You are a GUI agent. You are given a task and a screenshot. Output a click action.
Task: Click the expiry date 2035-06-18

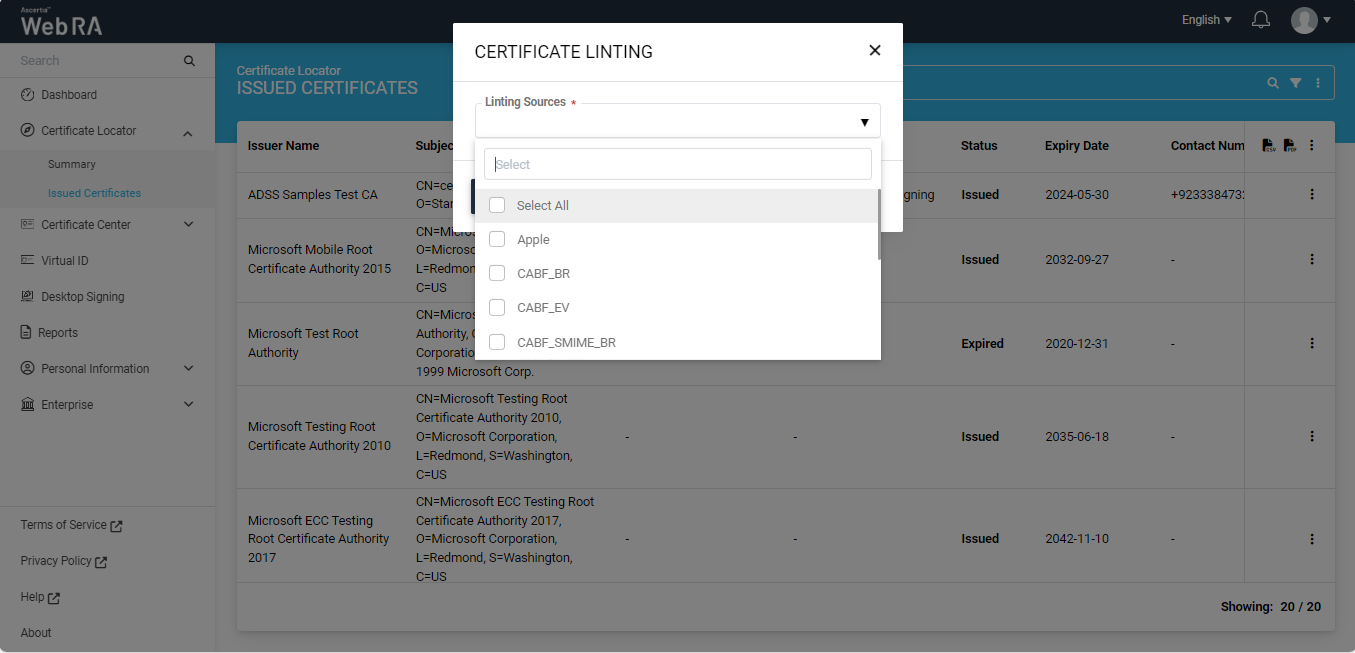[1077, 437]
